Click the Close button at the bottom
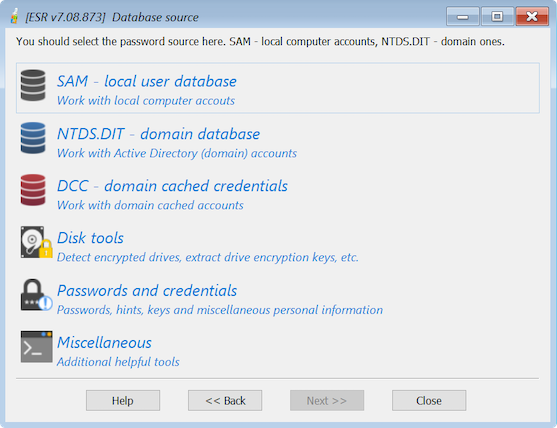Viewport: 557px width, 428px height. click(429, 401)
